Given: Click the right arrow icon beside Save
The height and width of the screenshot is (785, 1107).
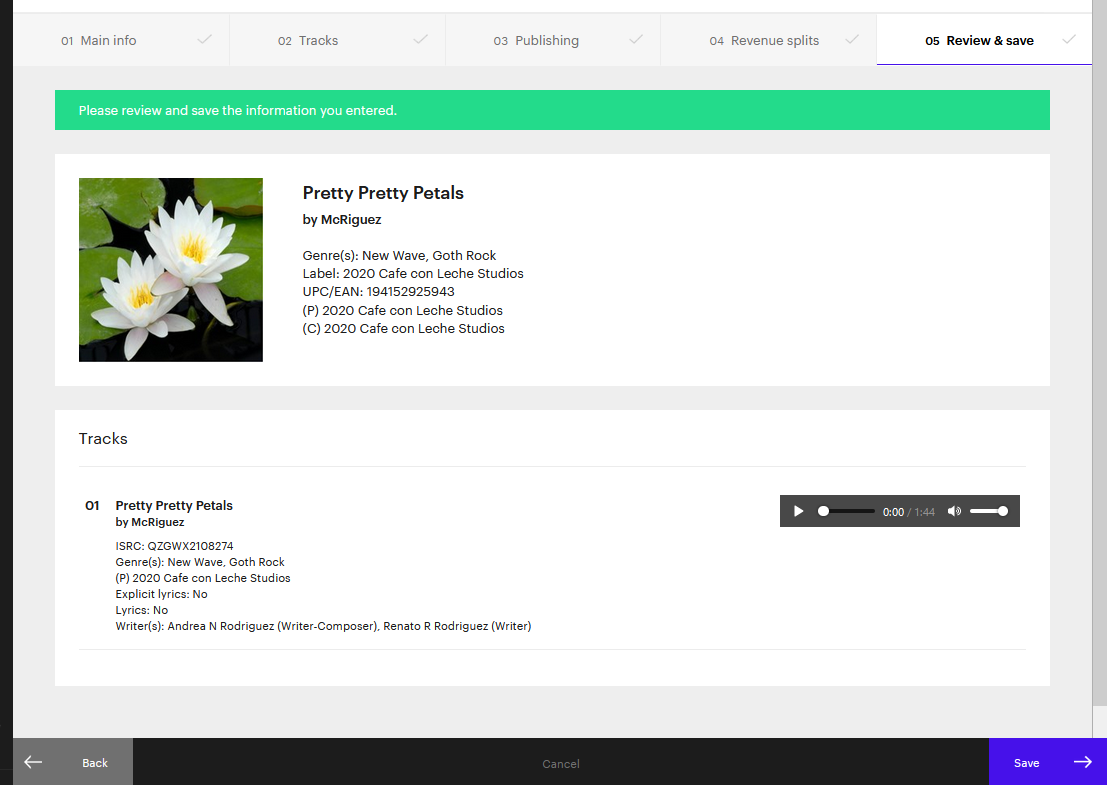Looking at the screenshot, I should tap(1083, 762).
